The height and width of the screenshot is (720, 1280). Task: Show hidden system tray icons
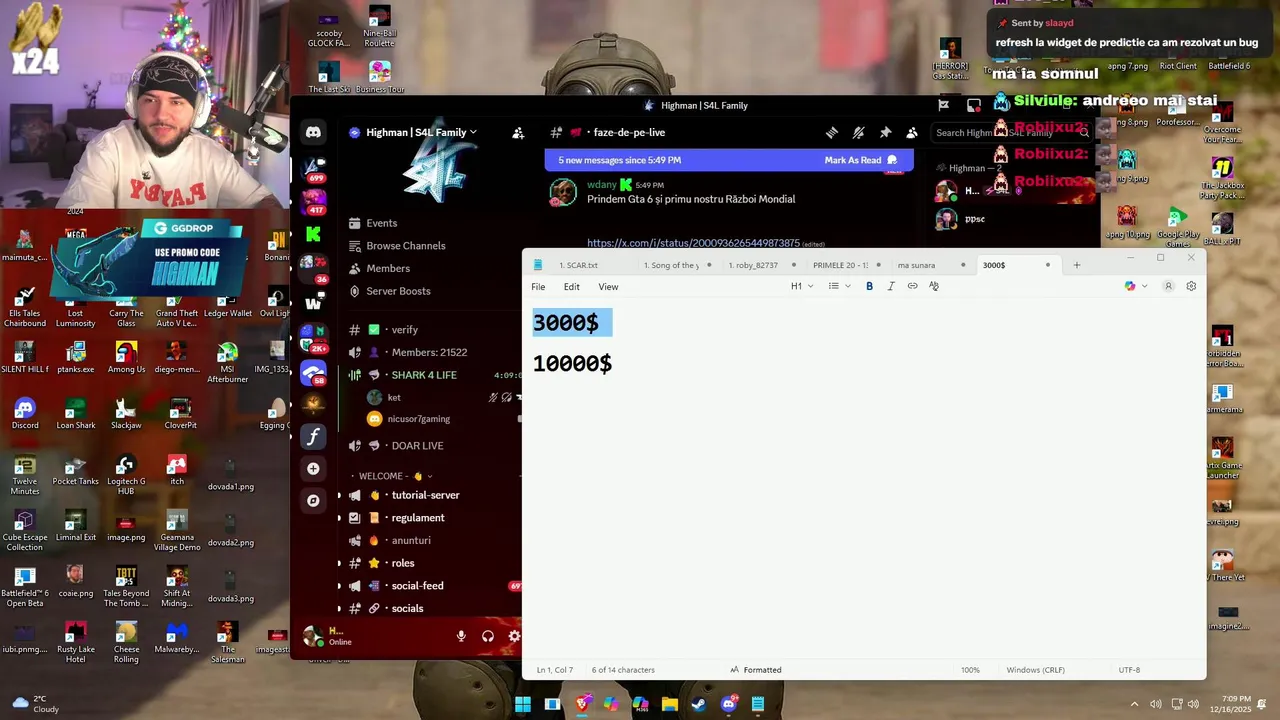click(x=1134, y=704)
